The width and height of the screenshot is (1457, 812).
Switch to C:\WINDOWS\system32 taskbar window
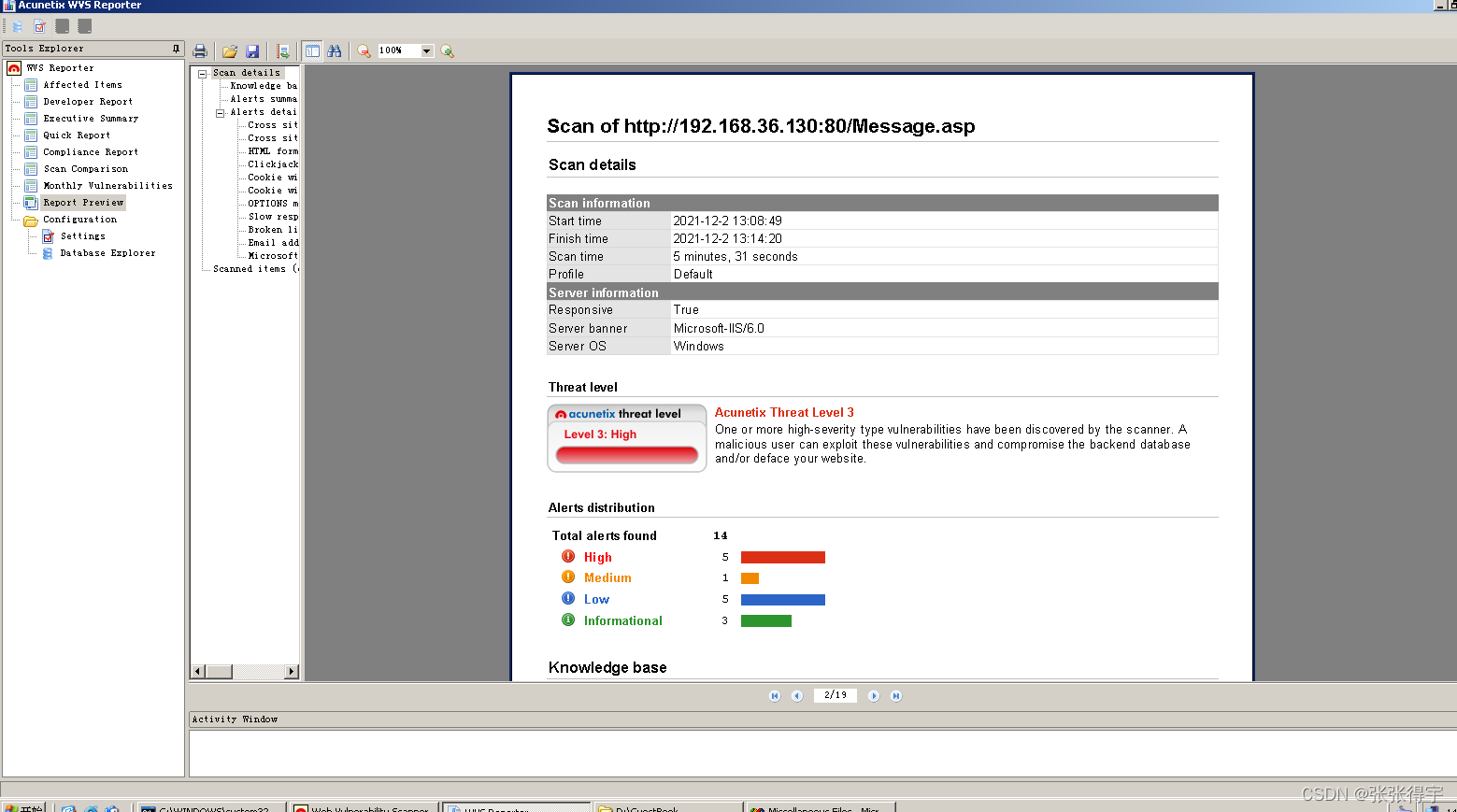point(209,807)
